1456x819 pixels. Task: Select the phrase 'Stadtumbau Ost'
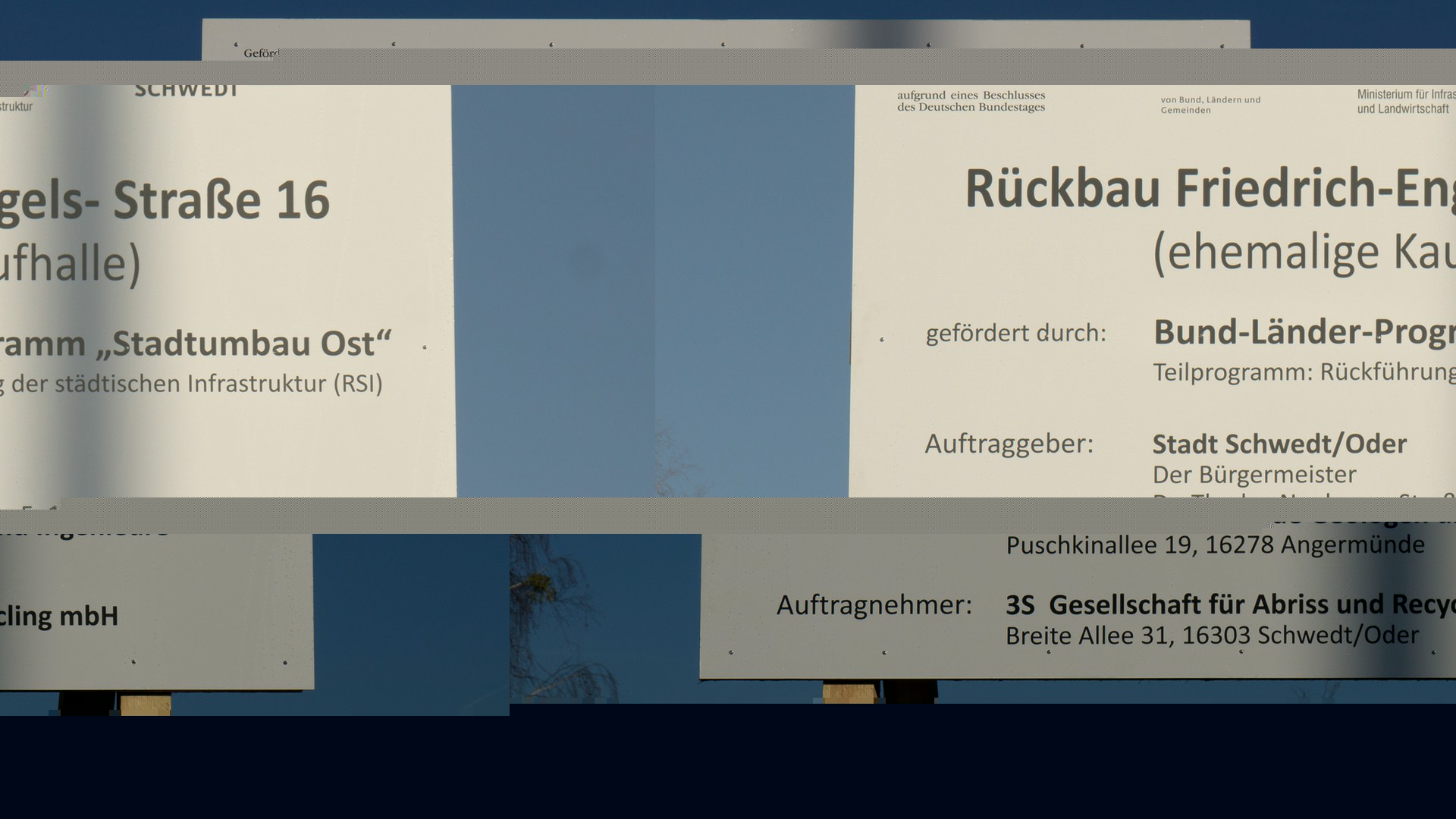pyautogui.click(x=243, y=344)
